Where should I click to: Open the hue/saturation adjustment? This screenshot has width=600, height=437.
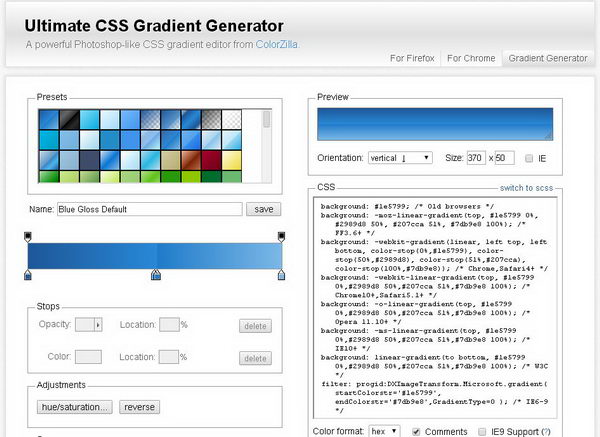75,407
